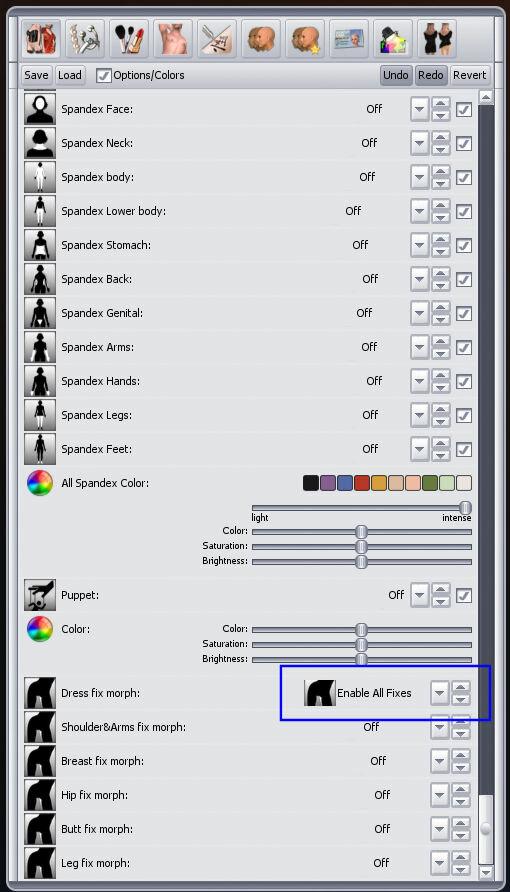510x892 pixels.
Task: Toggle the Spandex Genital checkbox
Action: [464, 313]
